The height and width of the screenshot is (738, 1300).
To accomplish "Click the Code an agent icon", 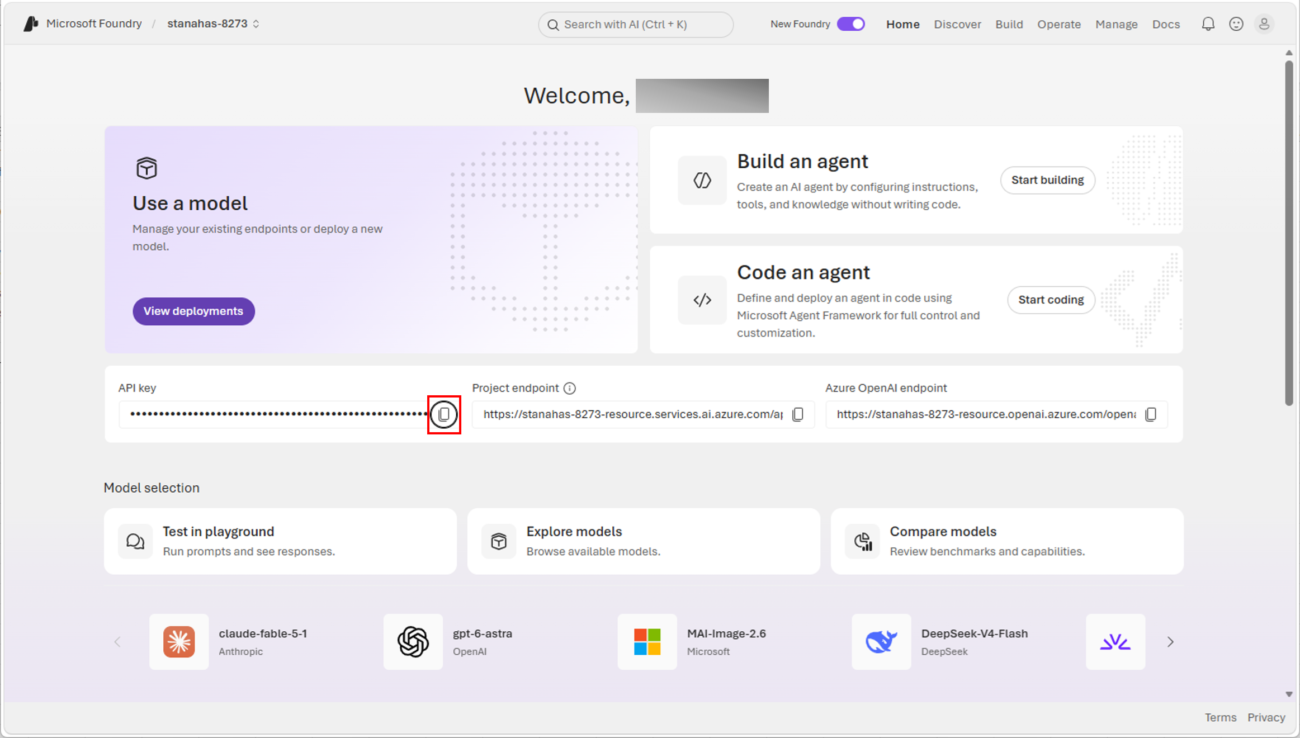I will pos(702,300).
